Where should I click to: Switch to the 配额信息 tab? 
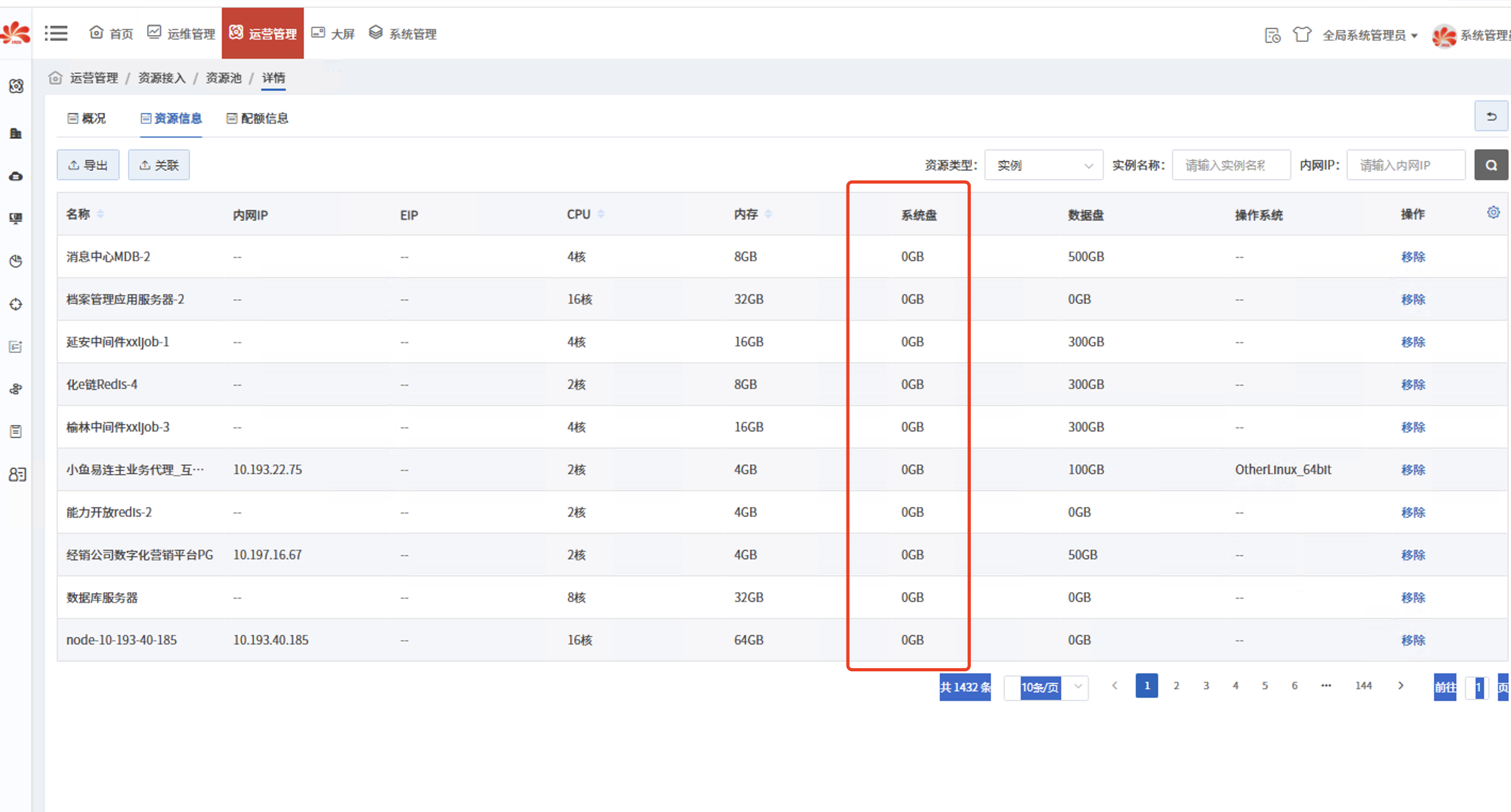pos(257,118)
